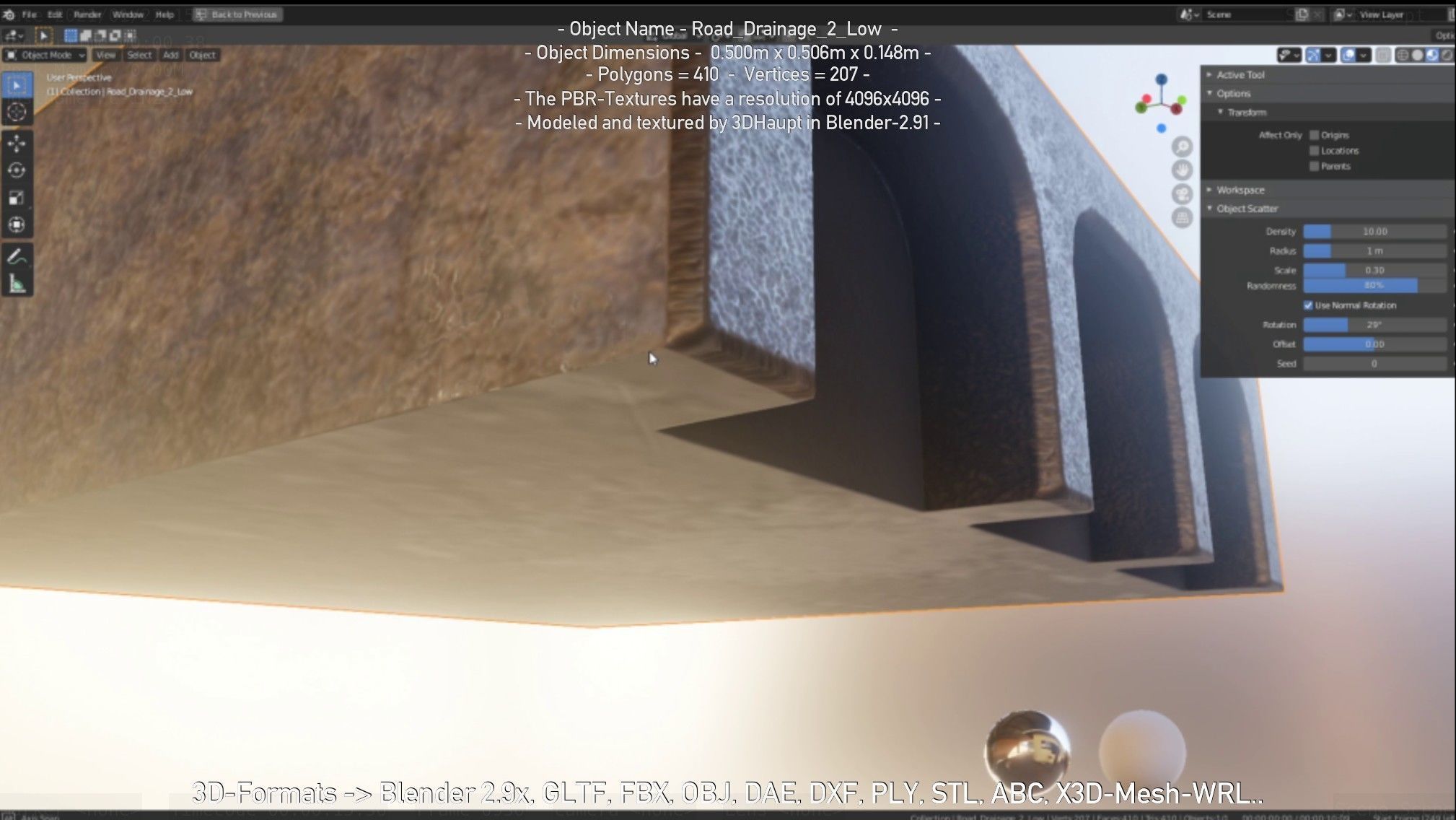Open the viewport Object menu
This screenshot has height=820, width=1456.
tap(202, 55)
